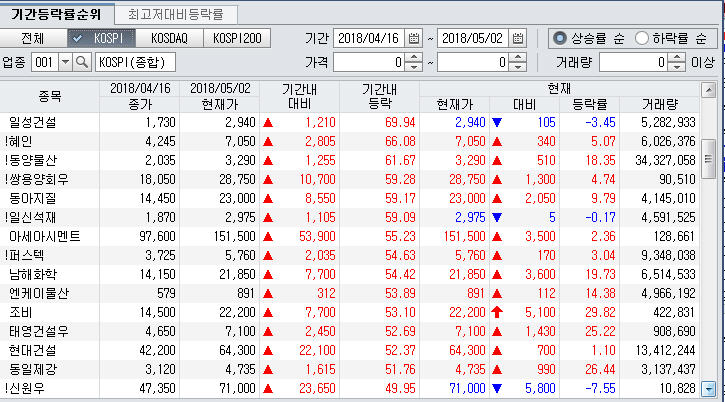This screenshot has height=402, width=725.
Task: Increase minimum price with up stepper
Action: coord(414,57)
